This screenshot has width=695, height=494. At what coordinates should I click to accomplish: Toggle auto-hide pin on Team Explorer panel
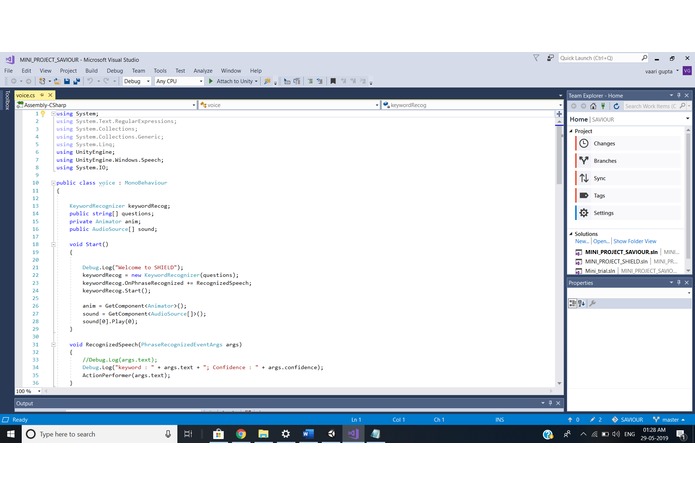click(679, 95)
